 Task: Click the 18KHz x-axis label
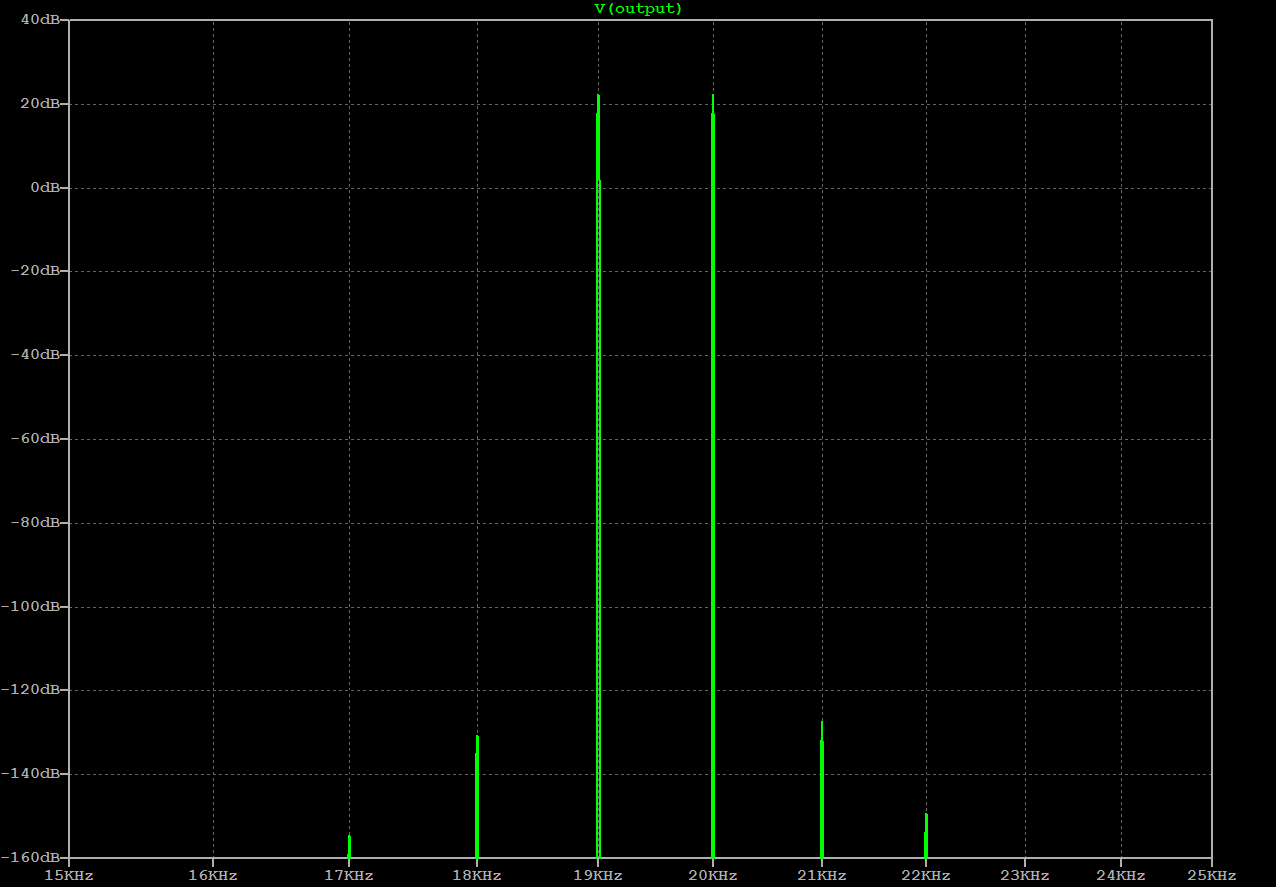click(477, 876)
